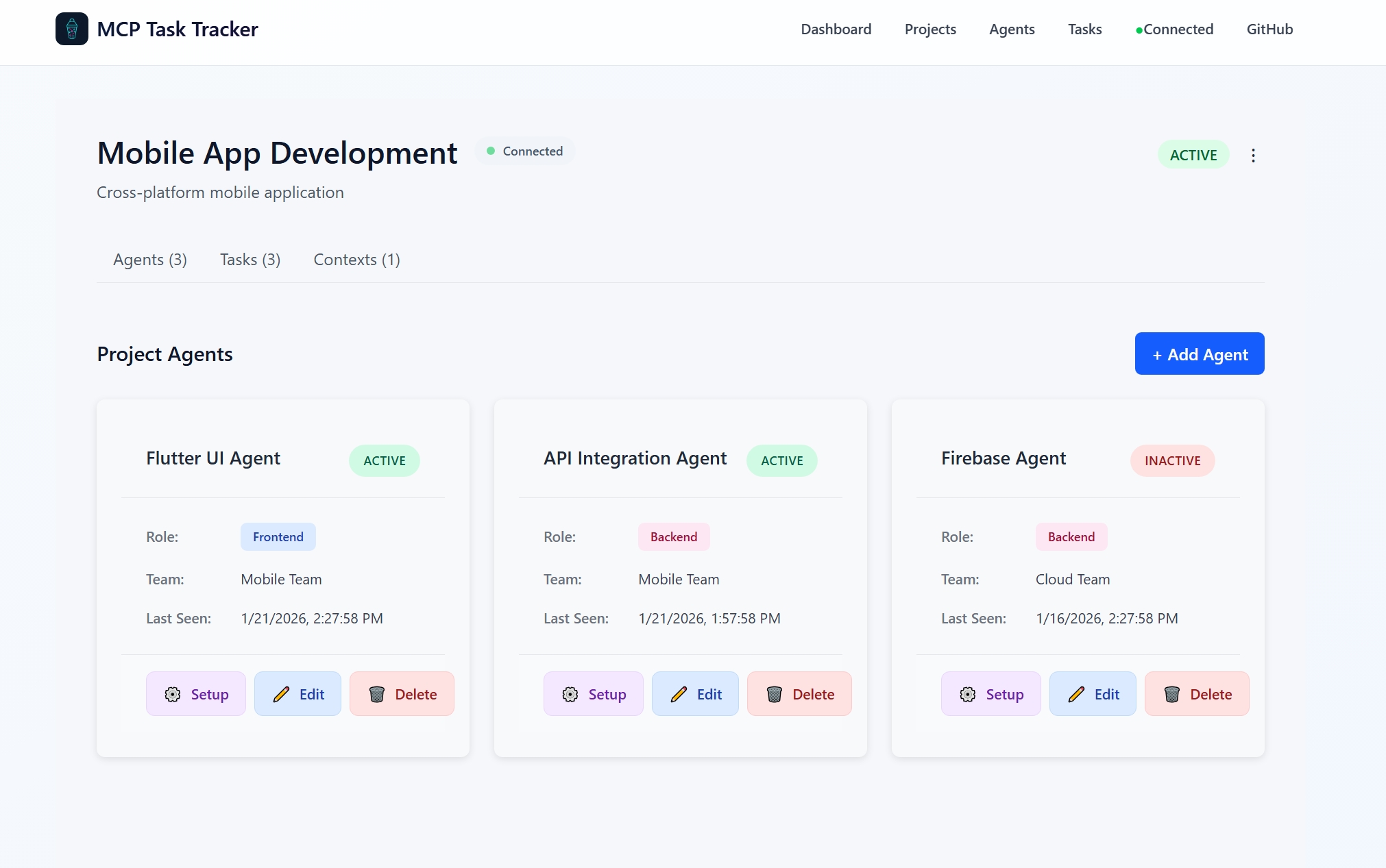Open the GitHub link
The height and width of the screenshot is (868, 1386).
point(1269,29)
